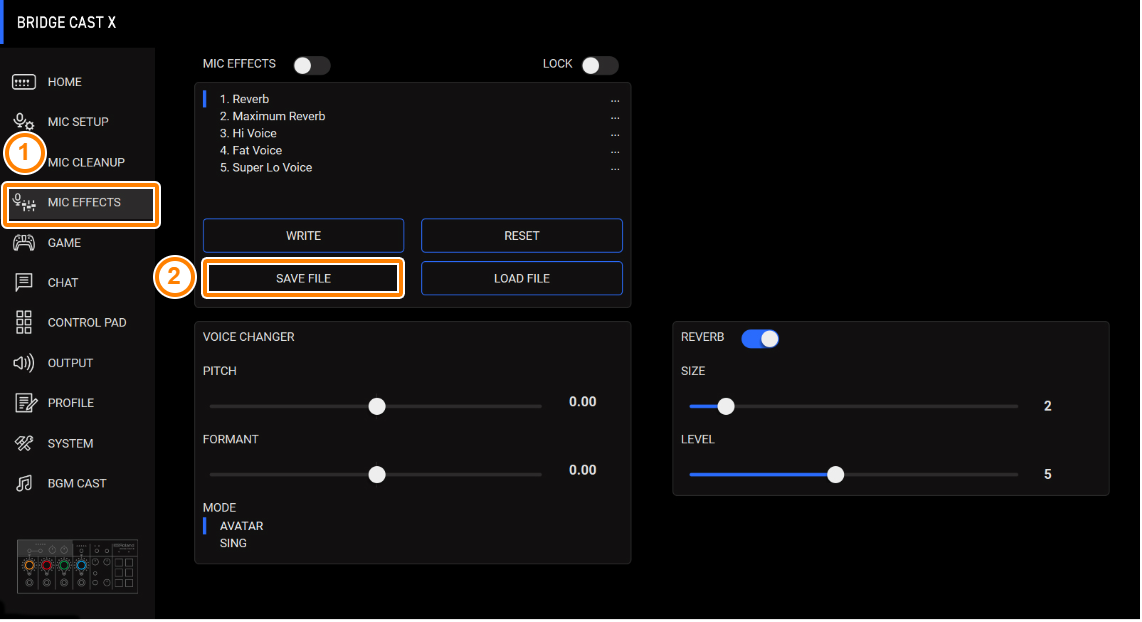Select the 2. Maximum Reverb preset
Viewport: 1142px width, 622px height.
click(272, 117)
